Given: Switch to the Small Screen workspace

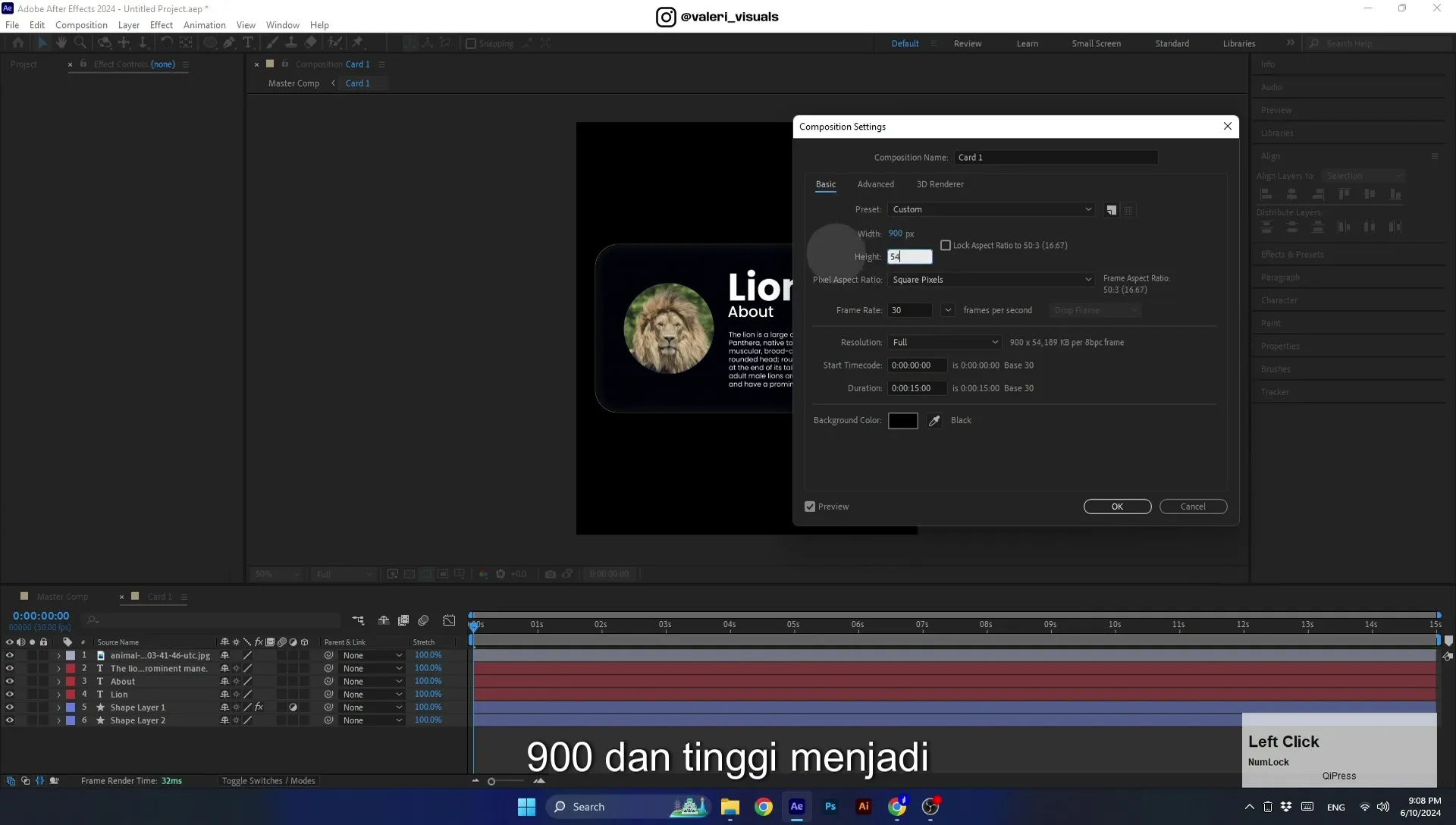Looking at the screenshot, I should click(1096, 44).
